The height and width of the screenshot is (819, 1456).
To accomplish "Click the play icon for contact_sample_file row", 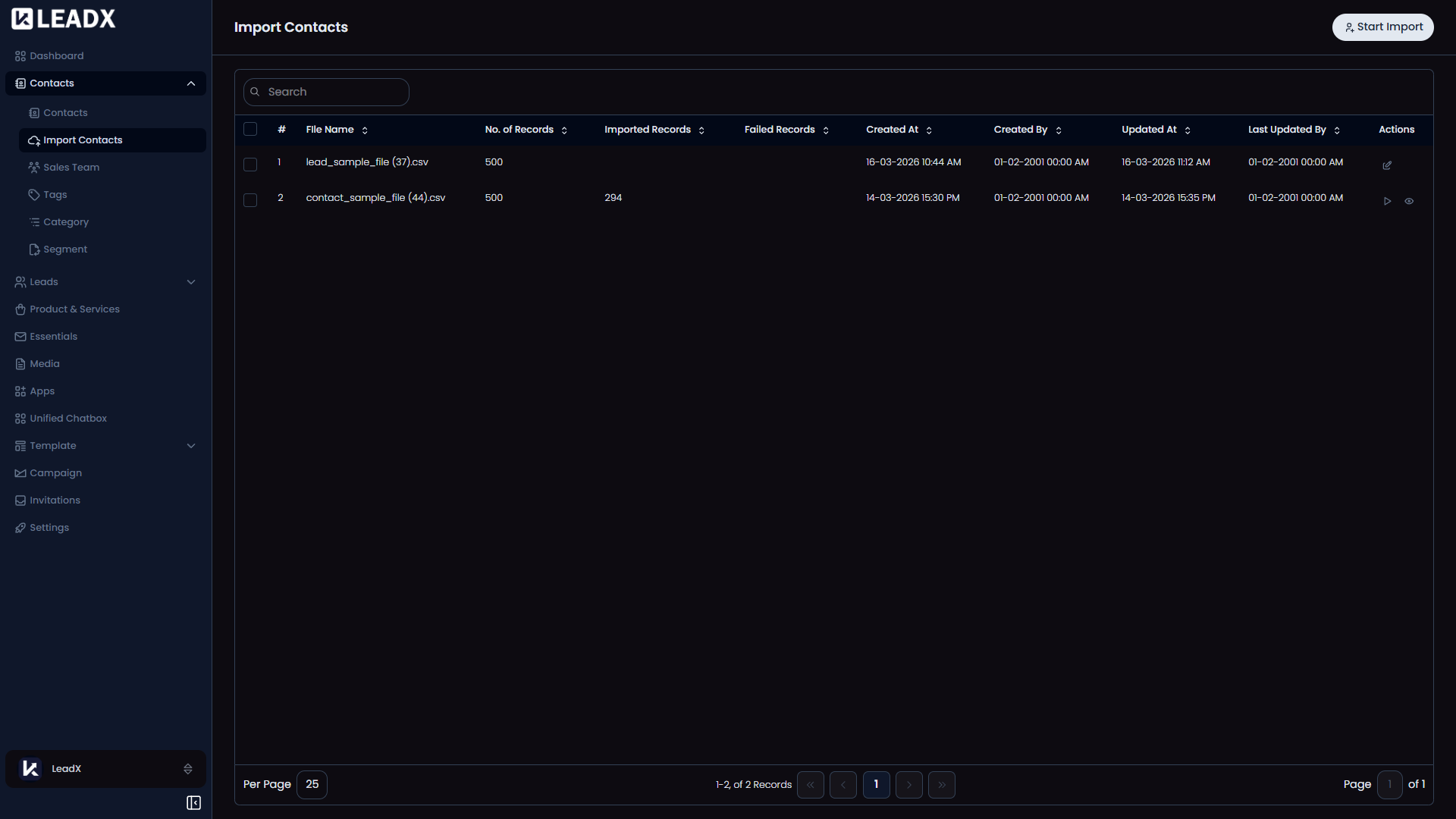I will [x=1387, y=201].
